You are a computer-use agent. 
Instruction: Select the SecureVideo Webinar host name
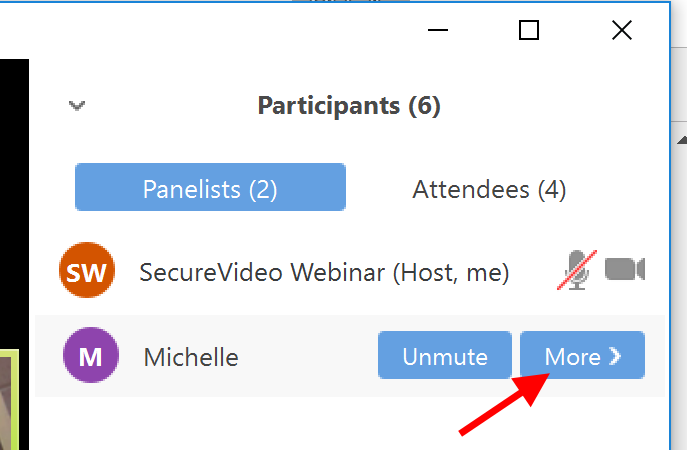tap(324, 271)
